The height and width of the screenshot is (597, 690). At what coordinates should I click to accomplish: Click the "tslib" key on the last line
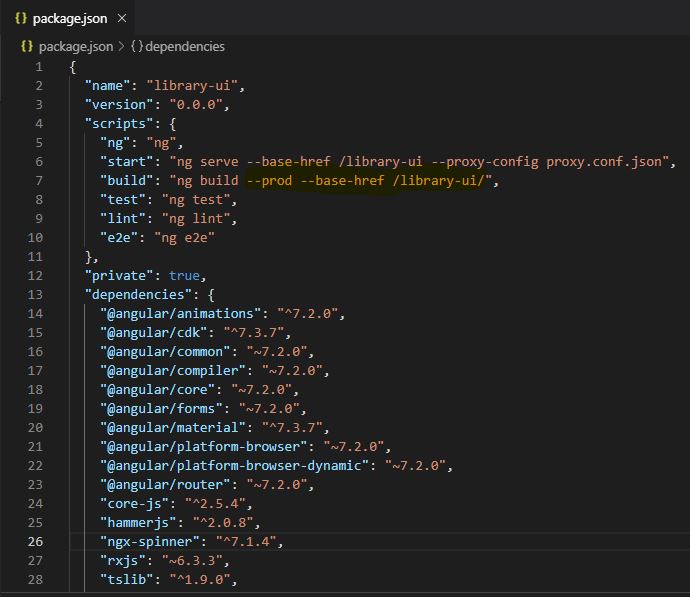tap(127, 579)
